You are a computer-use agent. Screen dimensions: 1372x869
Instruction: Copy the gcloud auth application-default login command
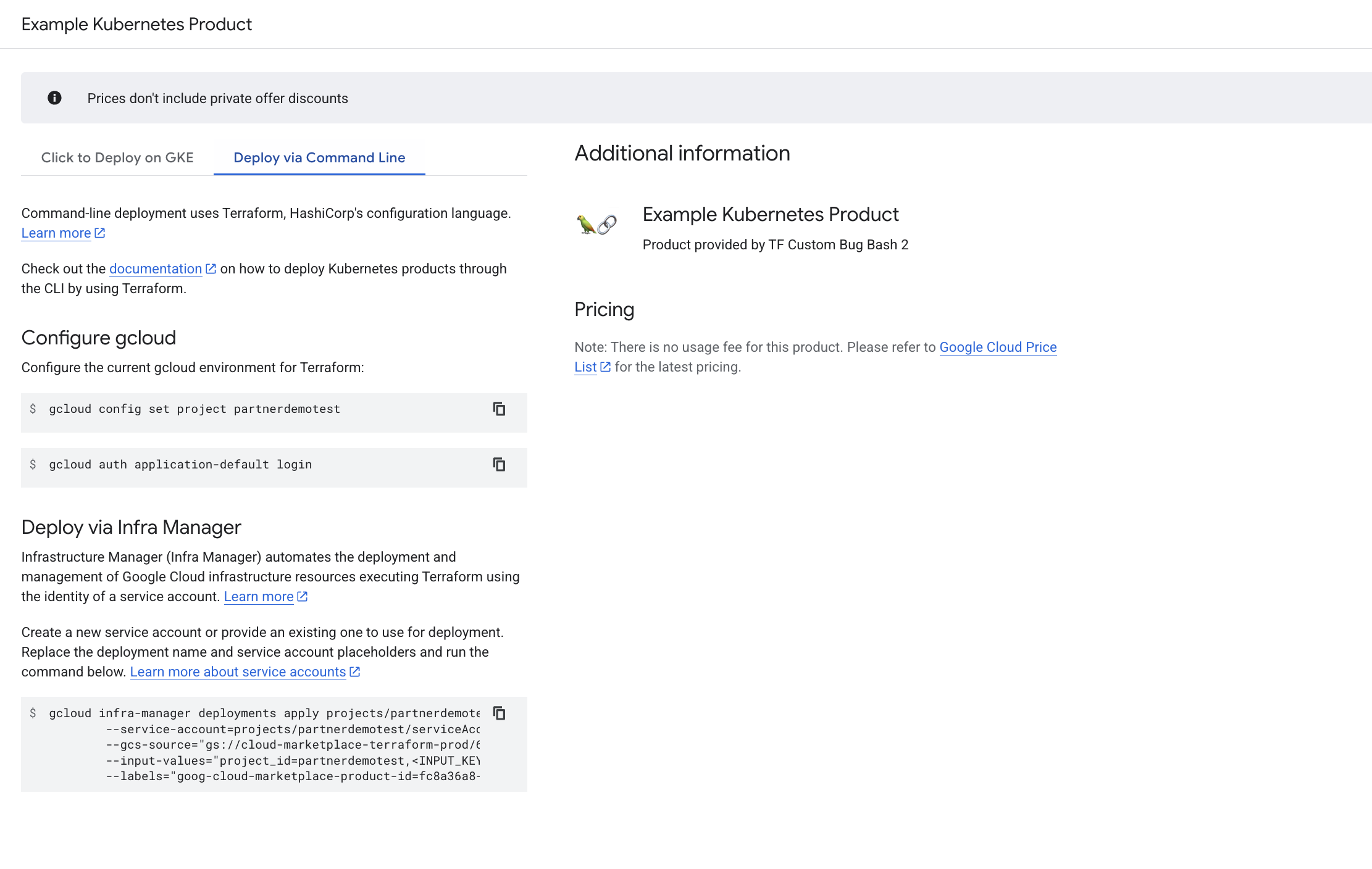(499, 464)
